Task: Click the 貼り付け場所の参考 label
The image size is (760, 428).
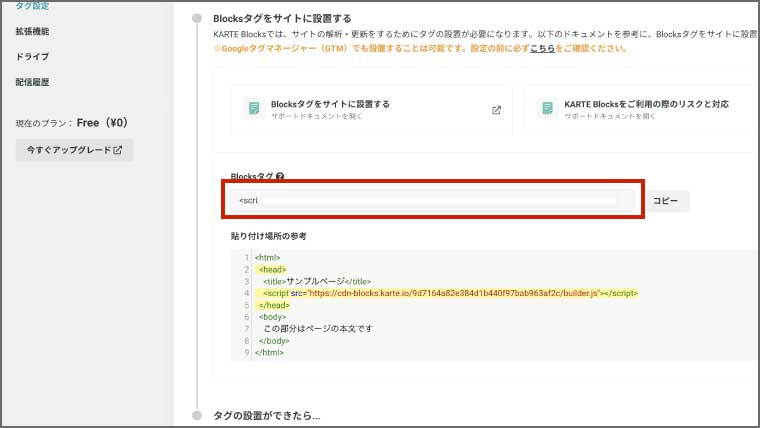Action: click(x=269, y=236)
